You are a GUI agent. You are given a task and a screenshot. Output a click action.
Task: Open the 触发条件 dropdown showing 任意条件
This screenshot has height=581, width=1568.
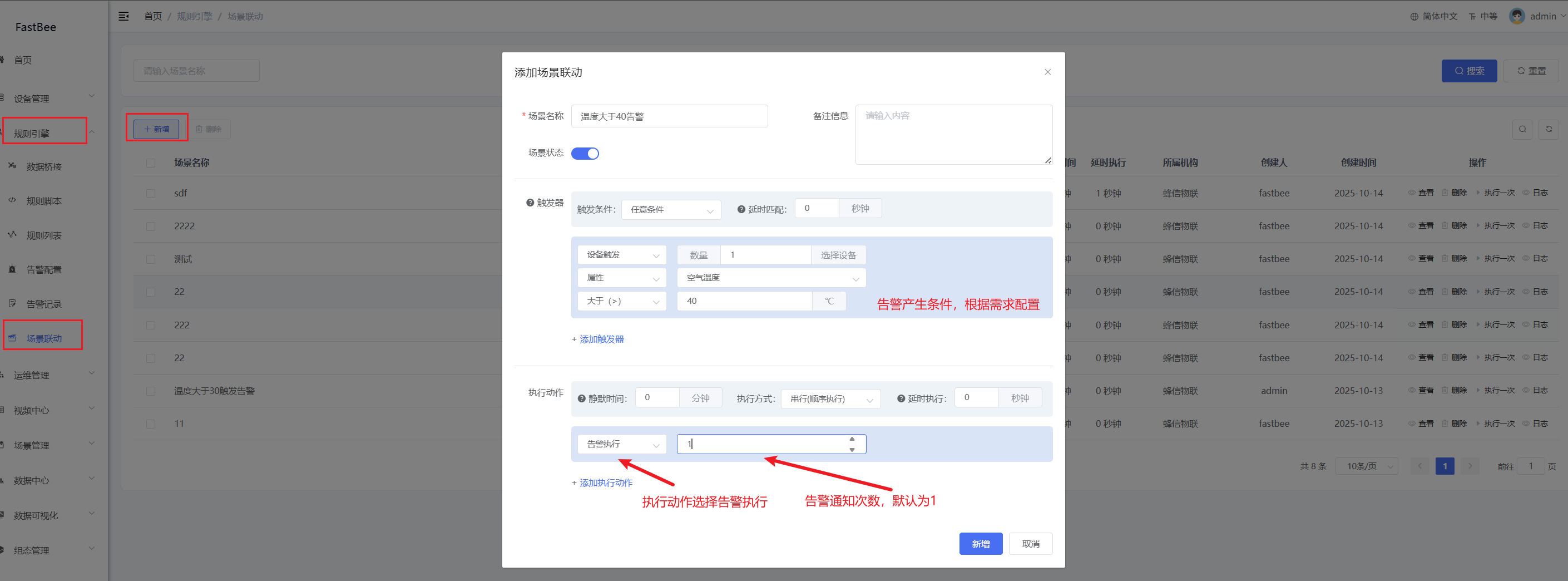(671, 209)
